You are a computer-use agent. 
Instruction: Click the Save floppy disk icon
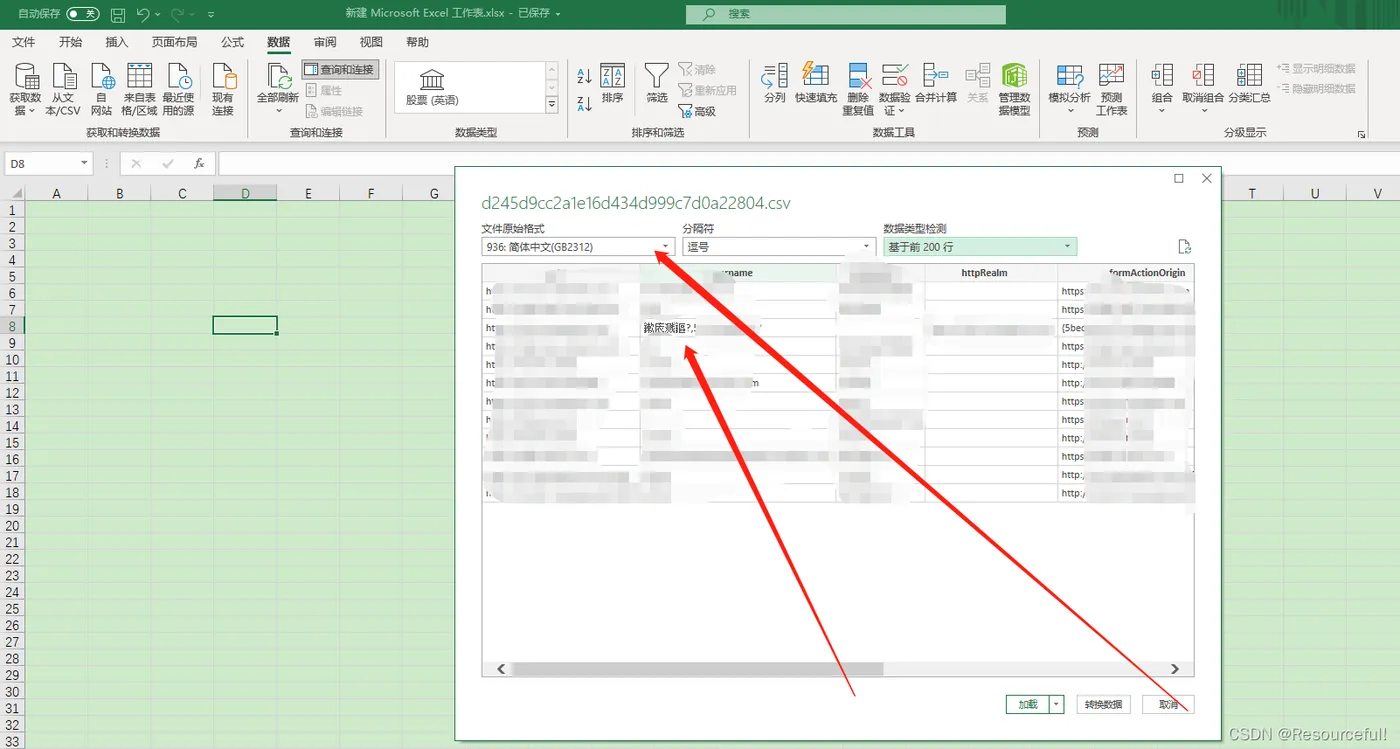pos(118,14)
